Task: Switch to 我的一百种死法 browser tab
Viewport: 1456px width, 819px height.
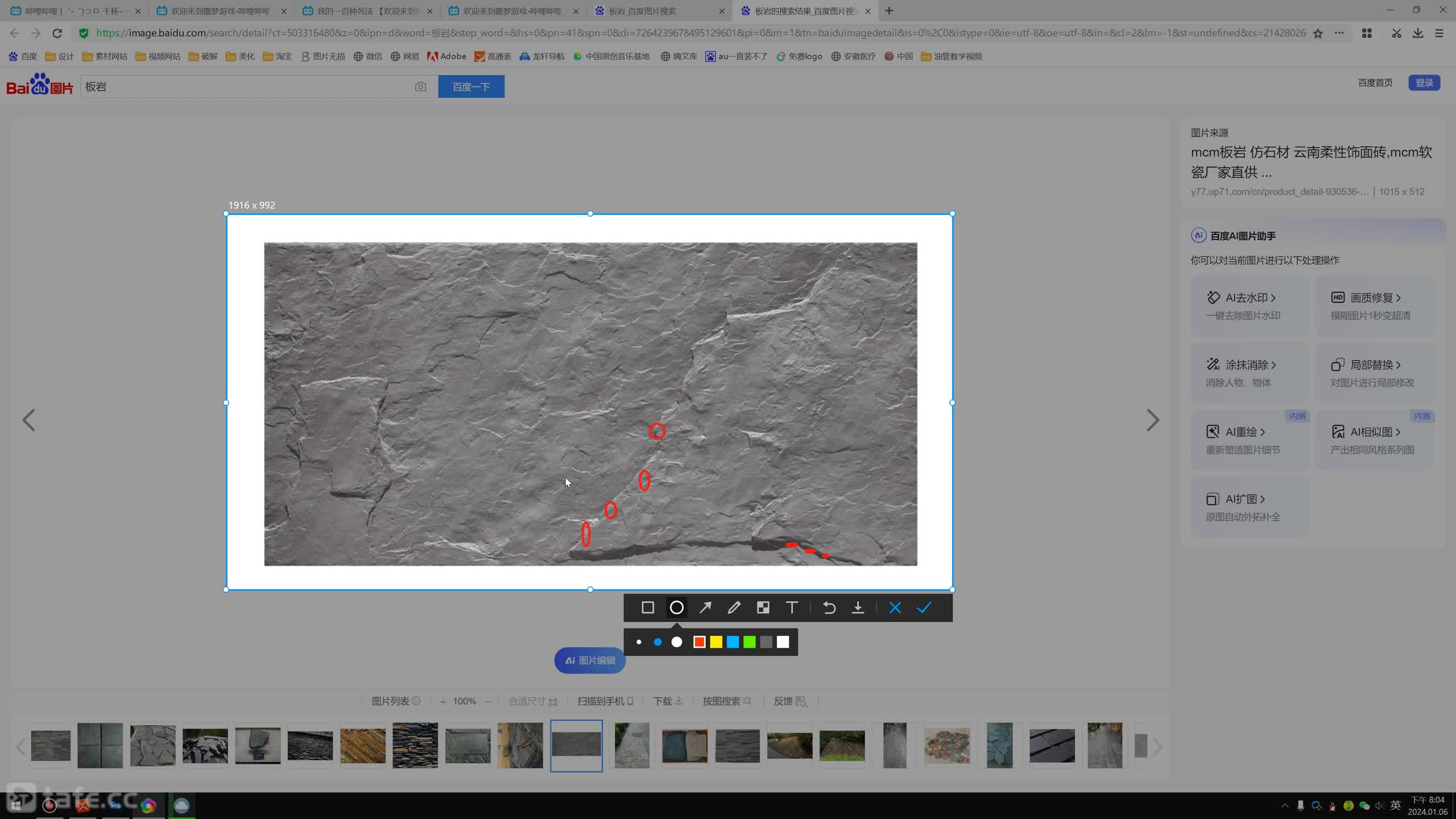Action: (367, 11)
